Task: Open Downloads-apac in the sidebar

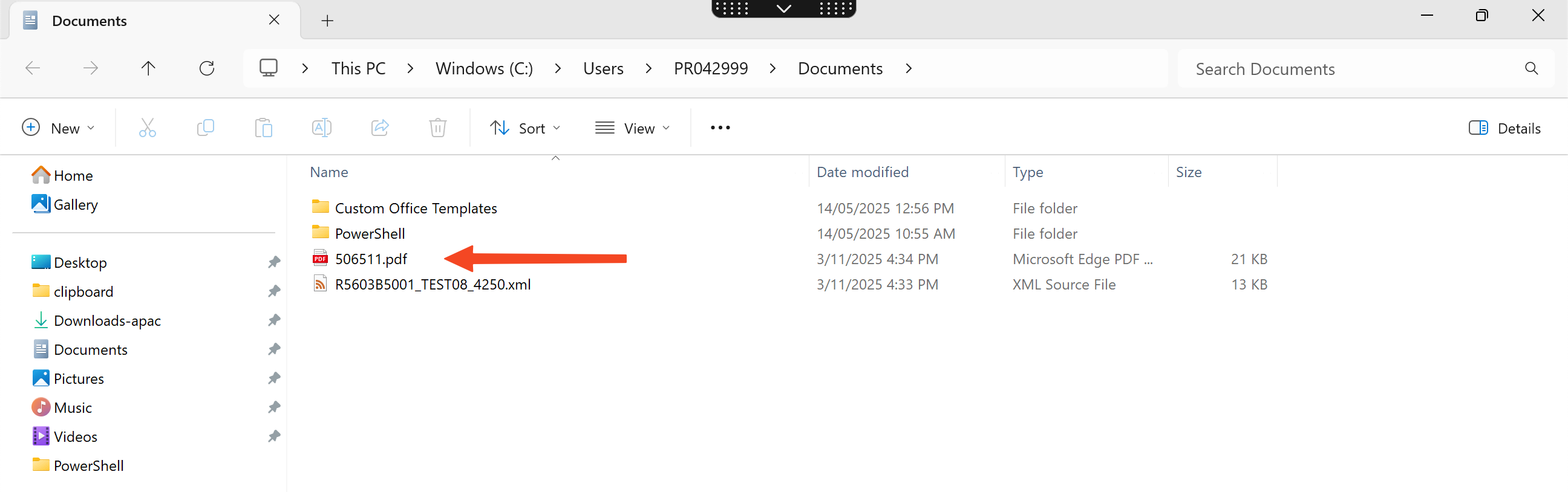Action: [107, 320]
